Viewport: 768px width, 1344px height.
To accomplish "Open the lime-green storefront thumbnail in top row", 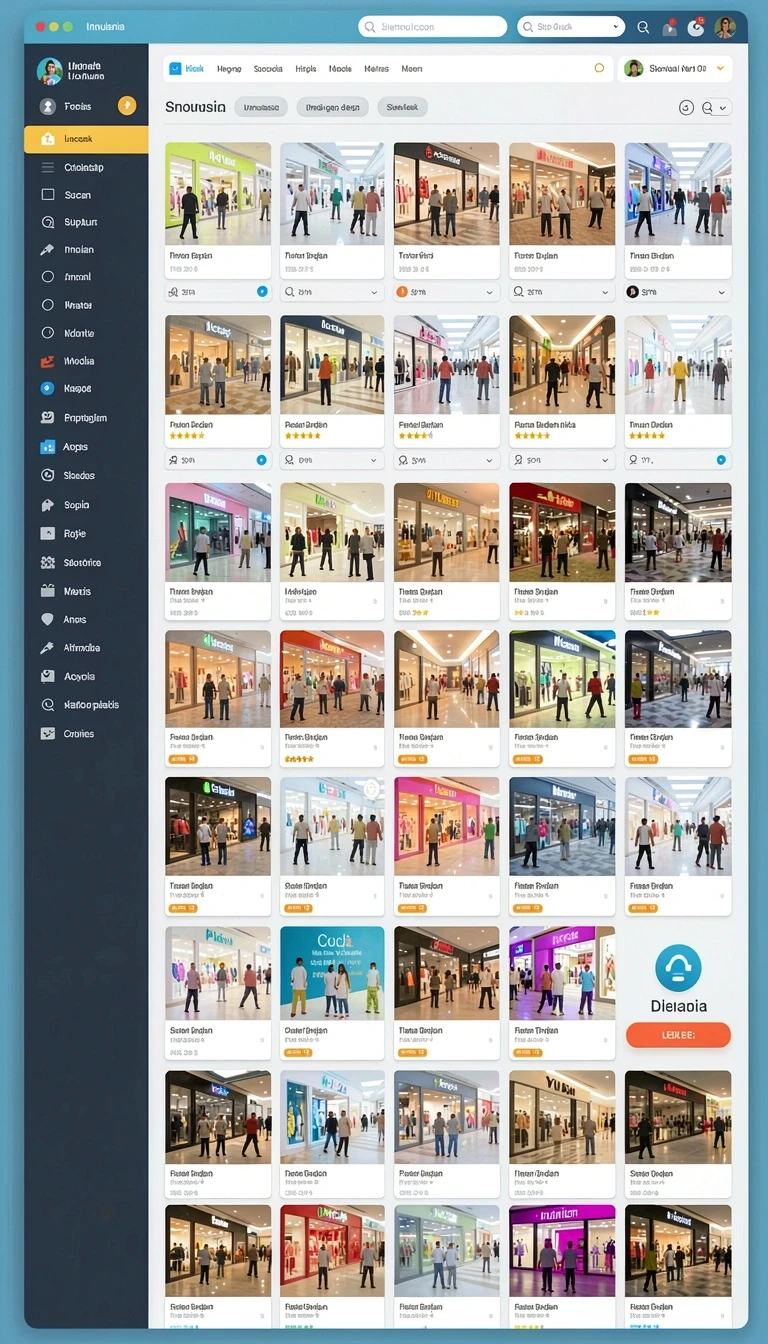I will click(218, 194).
